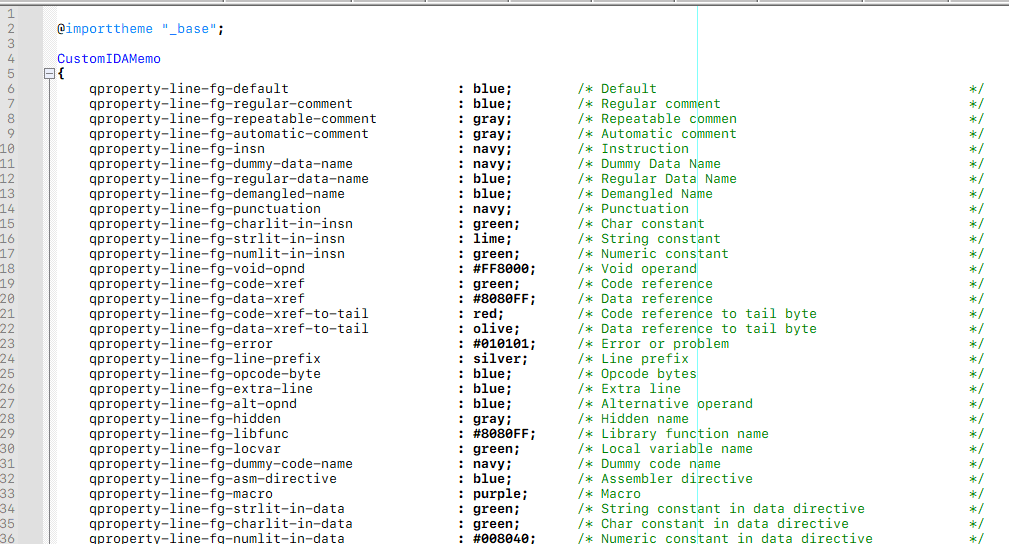
Task: Click 'qproperty-line-fg-regular-comment' property name
Action: pos(221,104)
